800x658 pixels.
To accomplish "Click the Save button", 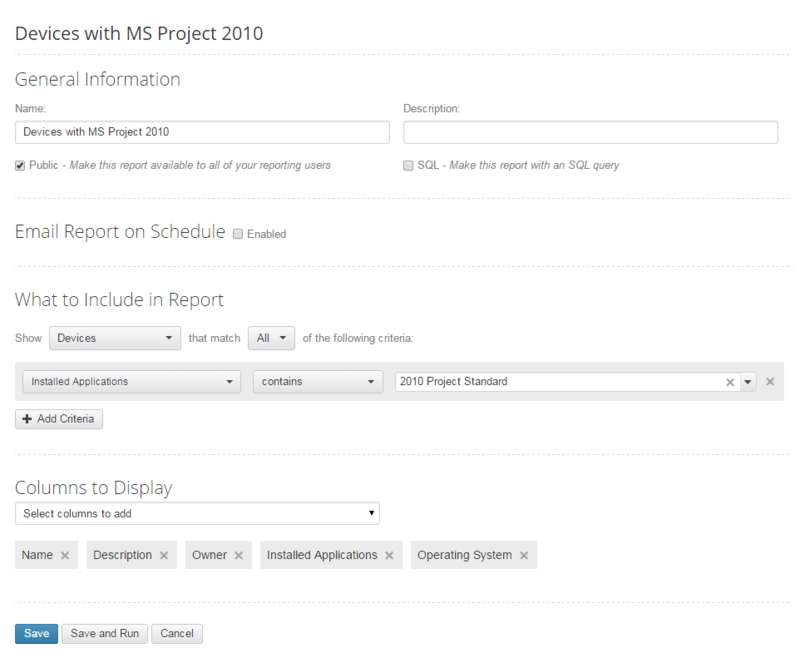I will (36, 633).
